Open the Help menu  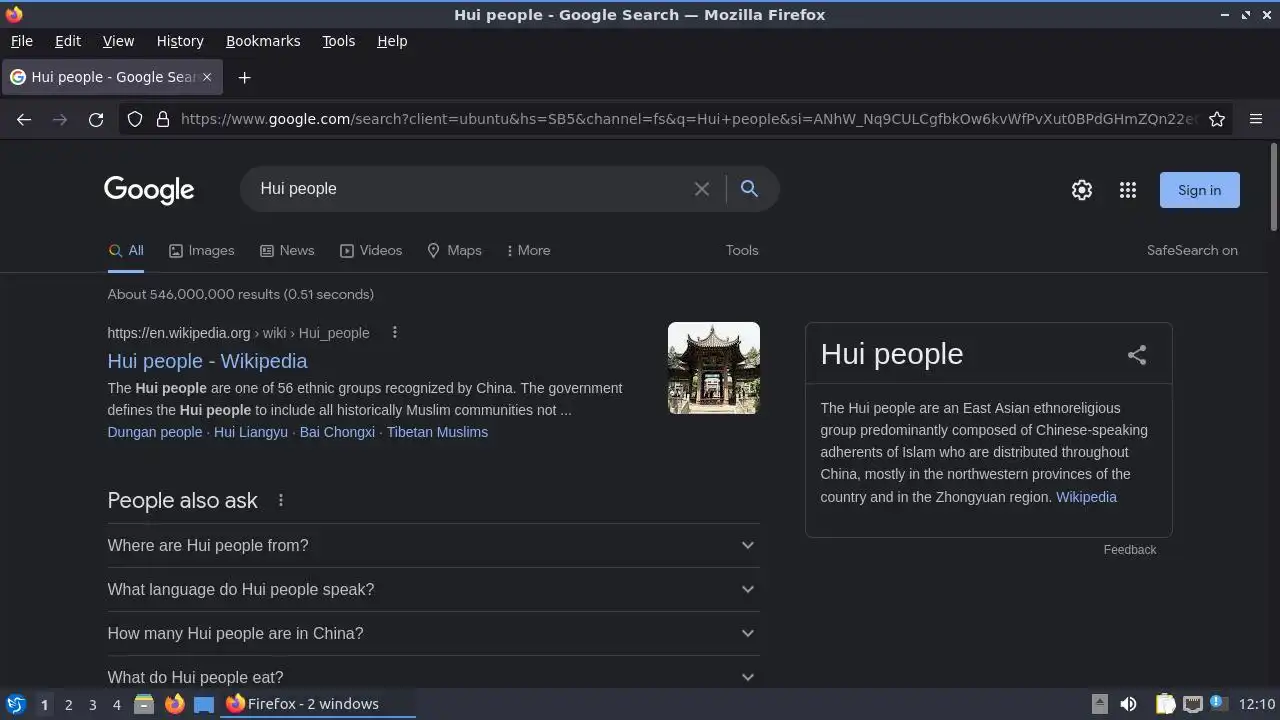(x=392, y=41)
